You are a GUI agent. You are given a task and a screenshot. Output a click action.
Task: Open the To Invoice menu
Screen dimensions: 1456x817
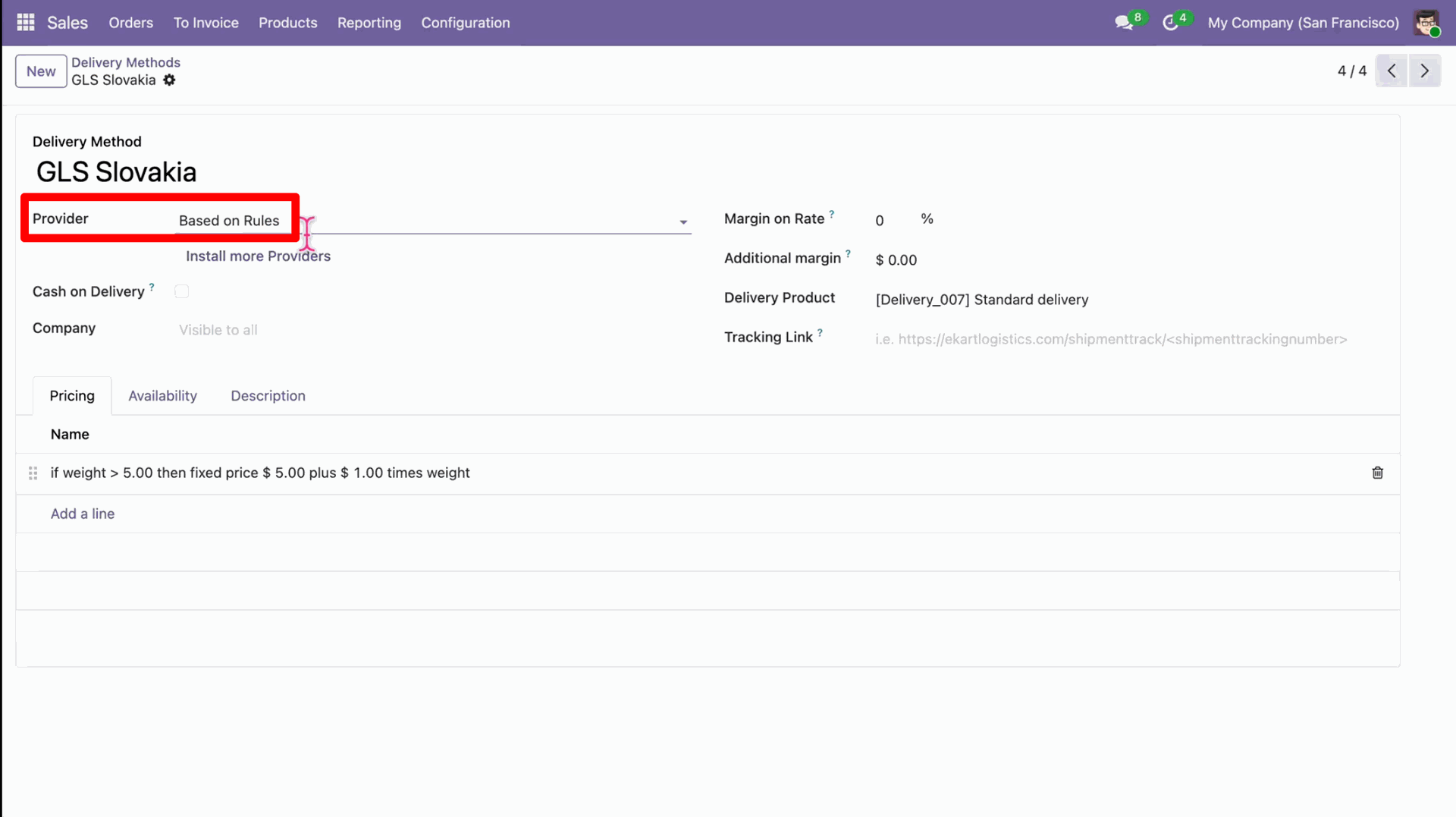click(206, 23)
